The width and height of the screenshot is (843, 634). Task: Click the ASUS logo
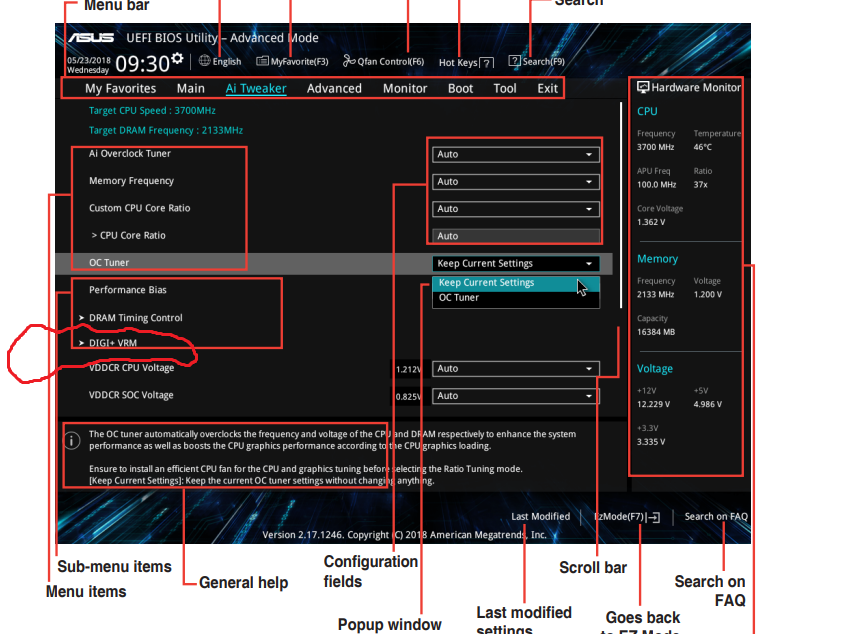91,38
